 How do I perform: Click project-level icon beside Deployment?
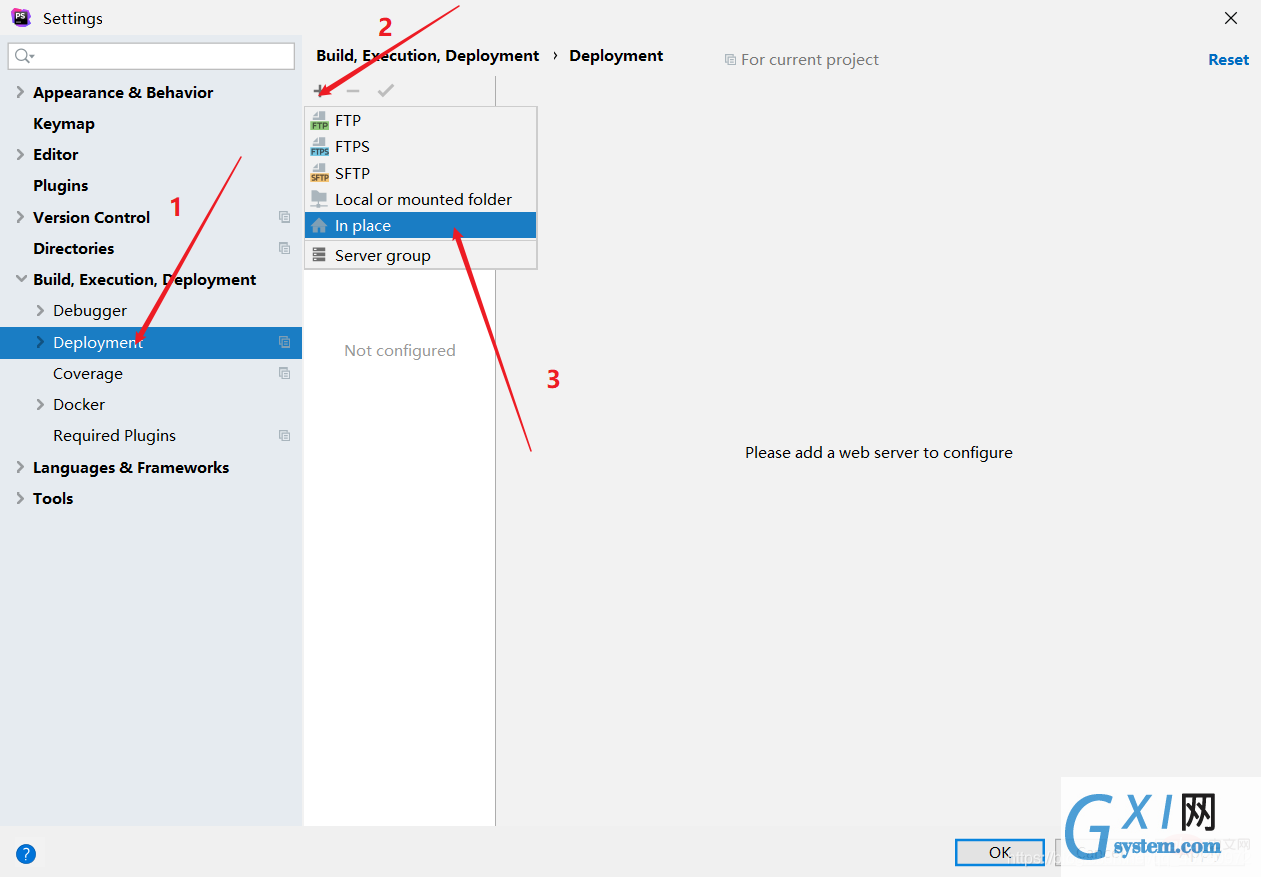tap(284, 342)
